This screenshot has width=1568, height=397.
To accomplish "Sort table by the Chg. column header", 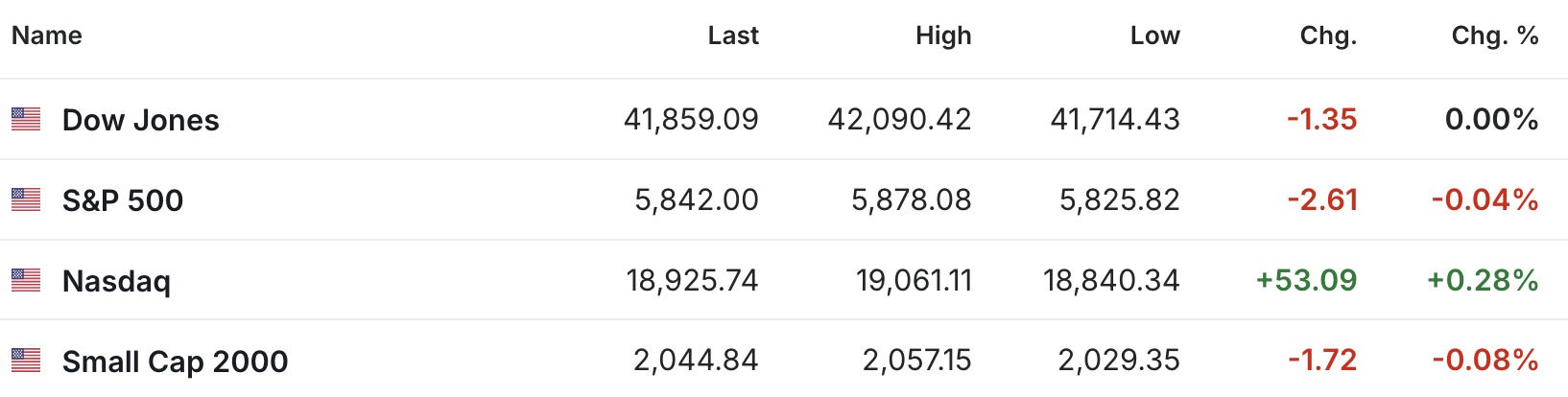I will 1329,35.
